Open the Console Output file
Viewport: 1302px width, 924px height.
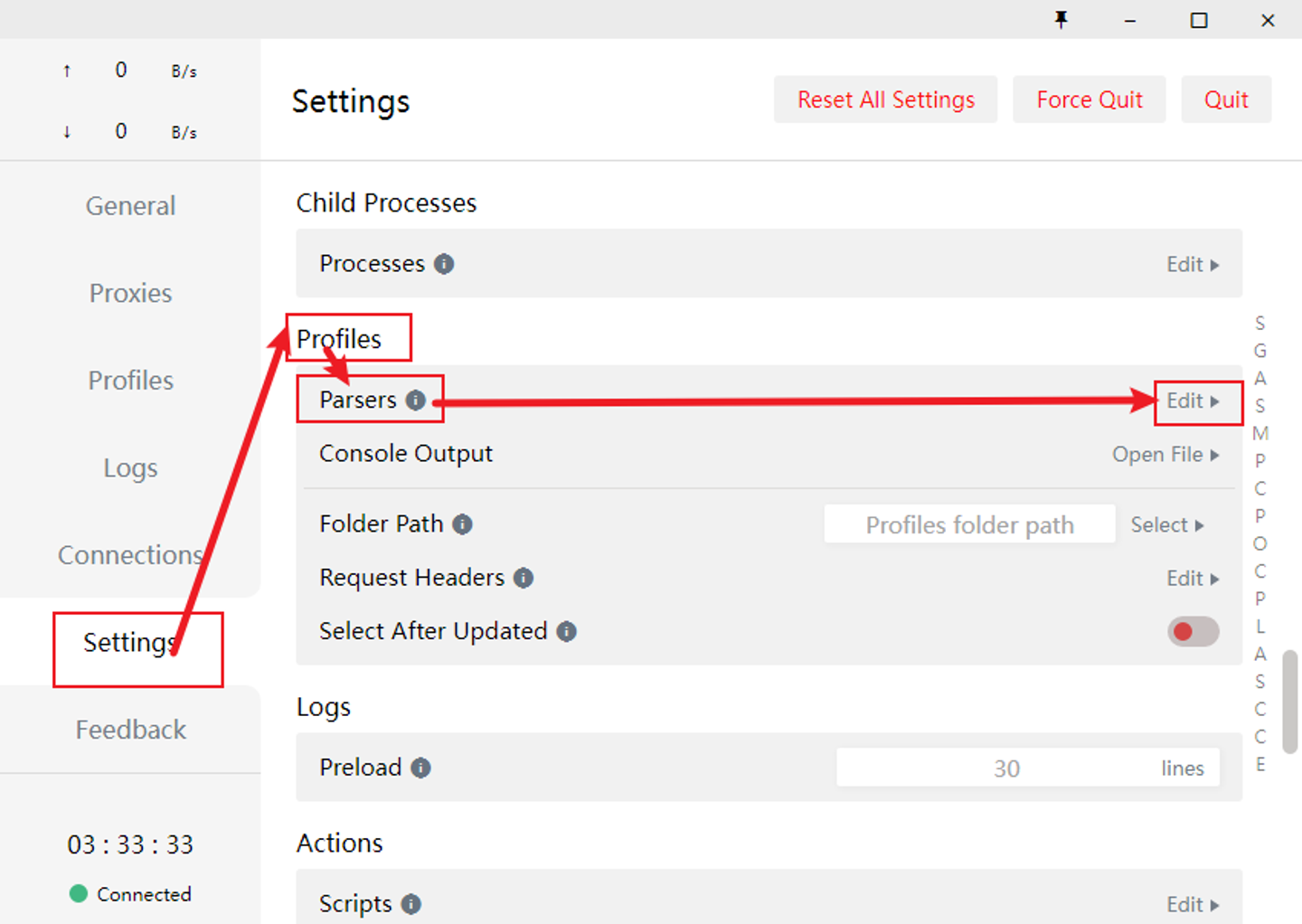pyautogui.click(x=1165, y=455)
